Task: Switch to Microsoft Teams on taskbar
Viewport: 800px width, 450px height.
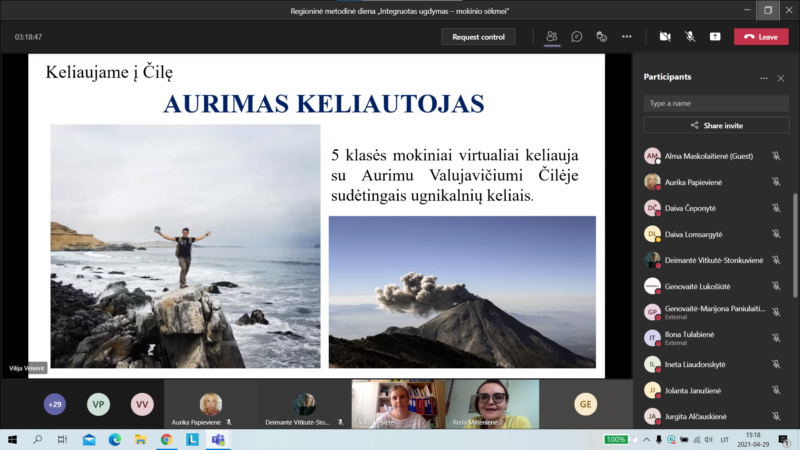Action: (x=218, y=439)
